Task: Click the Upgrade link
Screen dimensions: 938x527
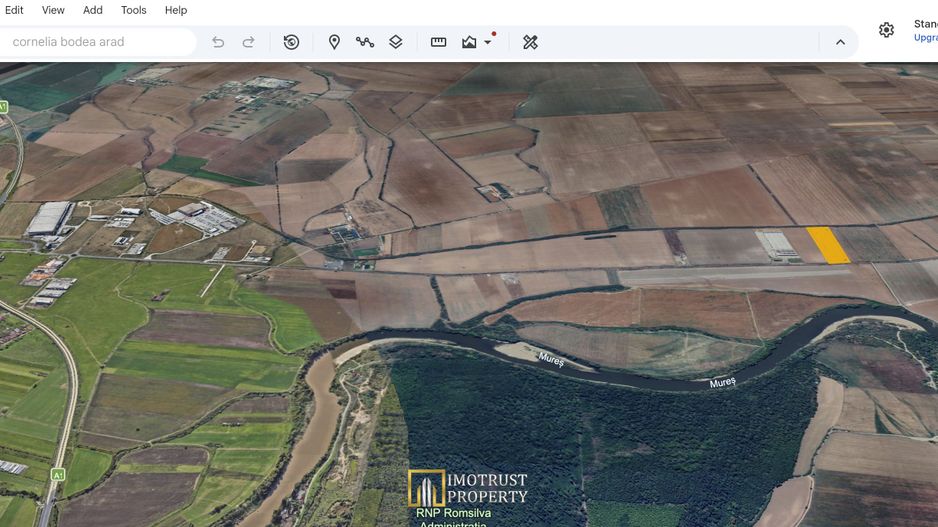Action: [926, 38]
